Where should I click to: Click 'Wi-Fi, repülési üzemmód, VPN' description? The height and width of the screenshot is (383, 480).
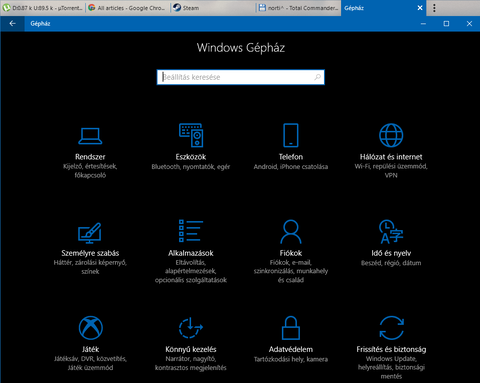[391, 171]
